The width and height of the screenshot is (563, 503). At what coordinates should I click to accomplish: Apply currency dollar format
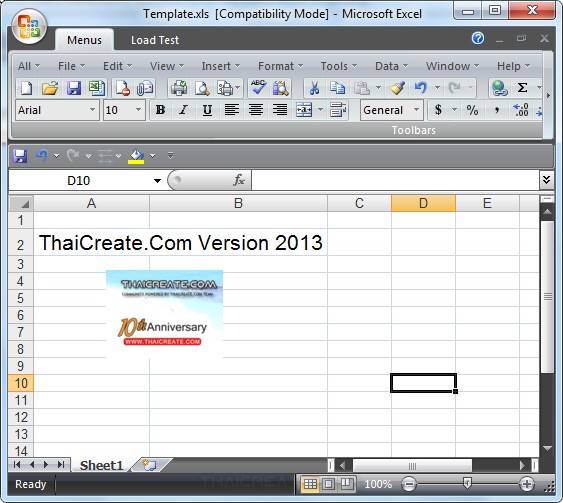point(438,110)
